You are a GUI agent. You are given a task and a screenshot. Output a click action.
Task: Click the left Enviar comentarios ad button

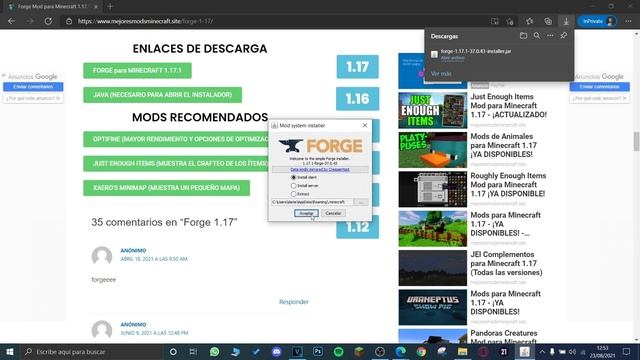[x=33, y=87]
